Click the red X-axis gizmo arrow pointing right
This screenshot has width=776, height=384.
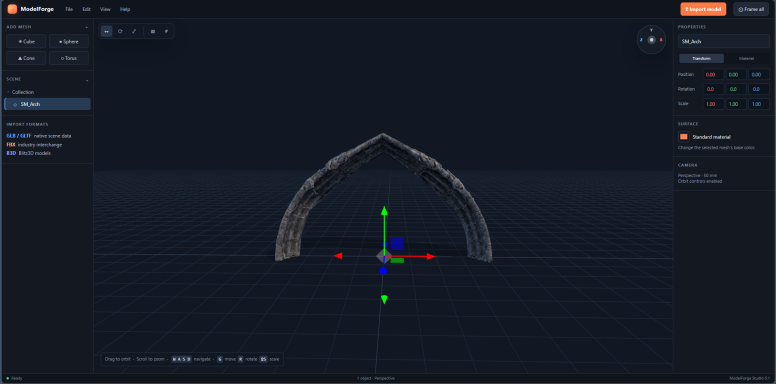point(431,256)
